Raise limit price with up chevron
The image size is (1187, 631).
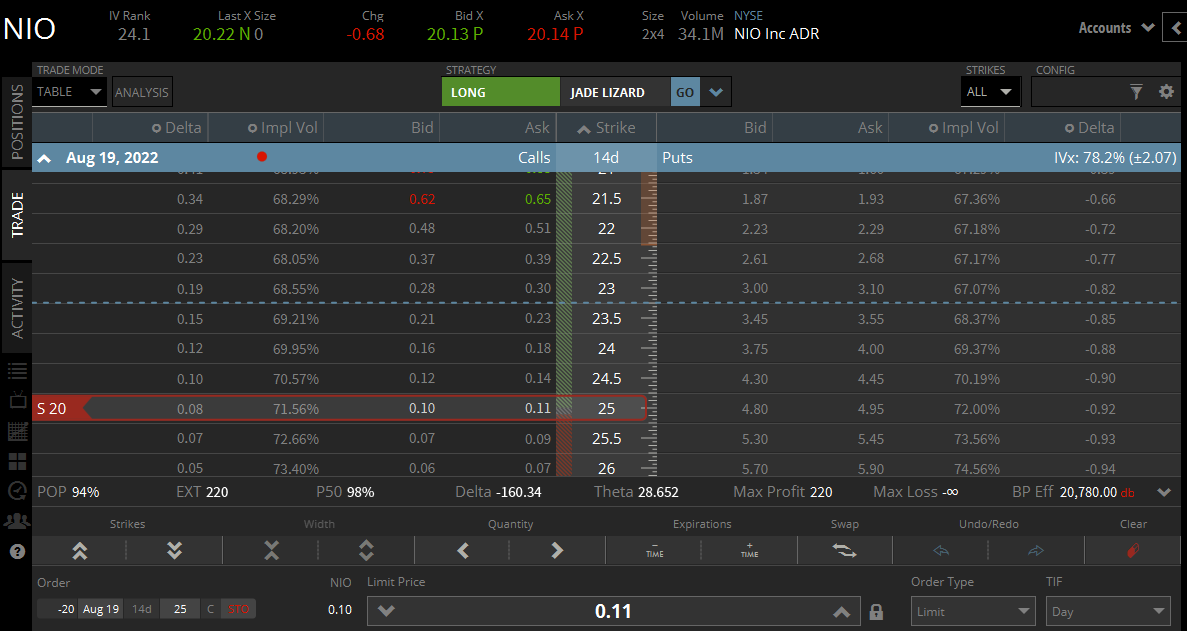(x=842, y=611)
